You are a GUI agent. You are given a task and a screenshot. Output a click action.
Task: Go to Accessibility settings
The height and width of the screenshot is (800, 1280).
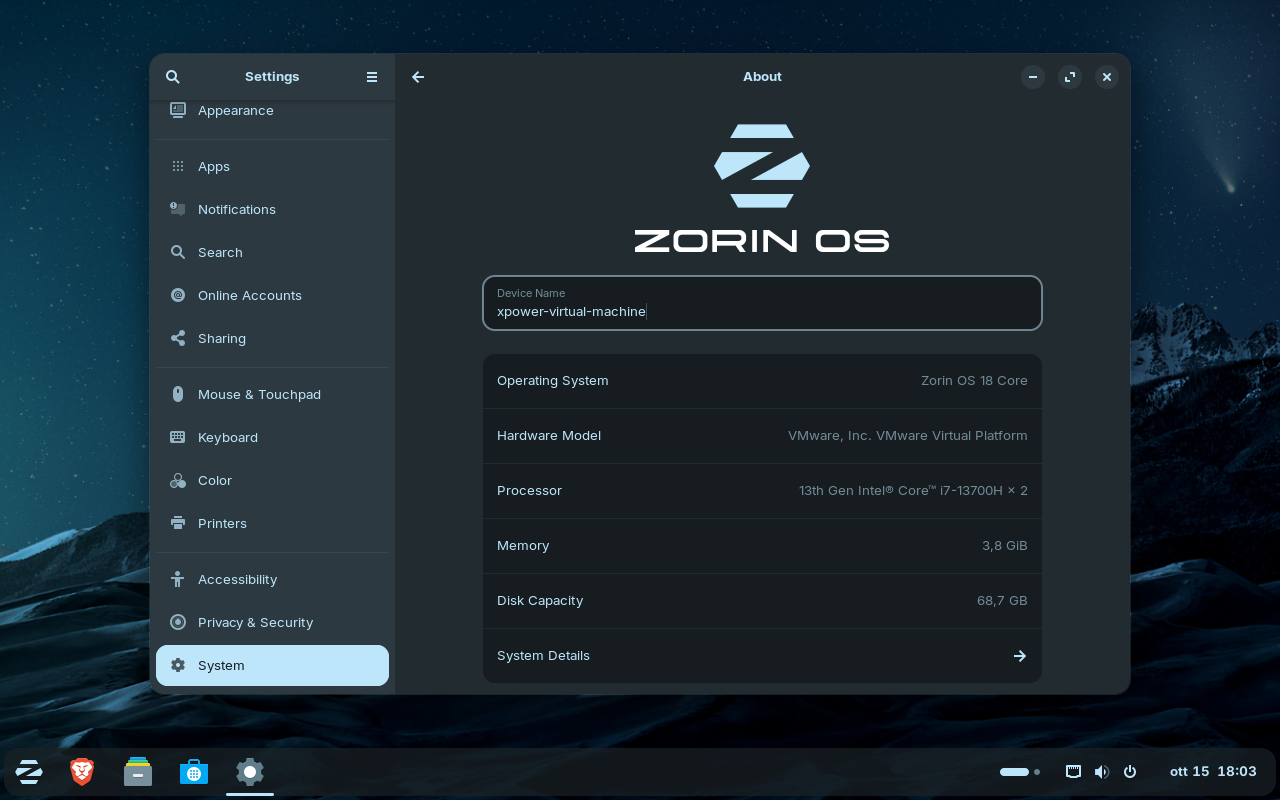click(272, 579)
